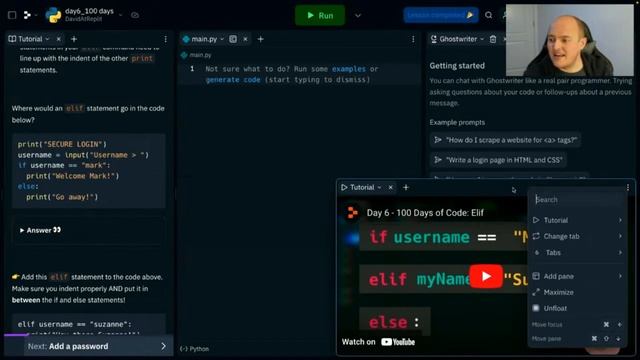The height and width of the screenshot is (360, 640).
Task: Open the main.py tab dropdown chevron
Action: 222,39
